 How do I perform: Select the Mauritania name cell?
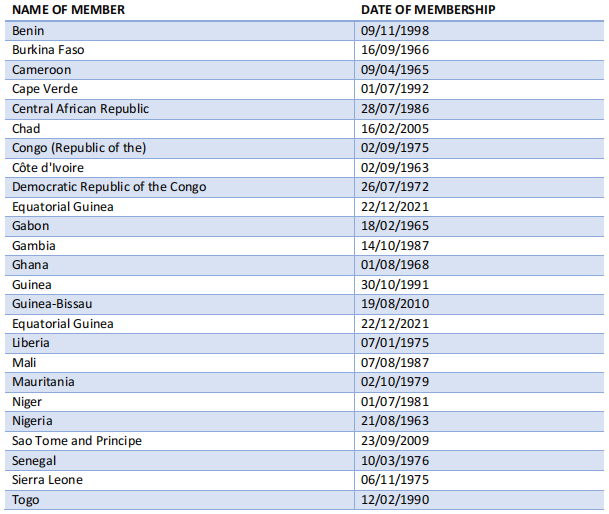pyautogui.click(x=179, y=382)
